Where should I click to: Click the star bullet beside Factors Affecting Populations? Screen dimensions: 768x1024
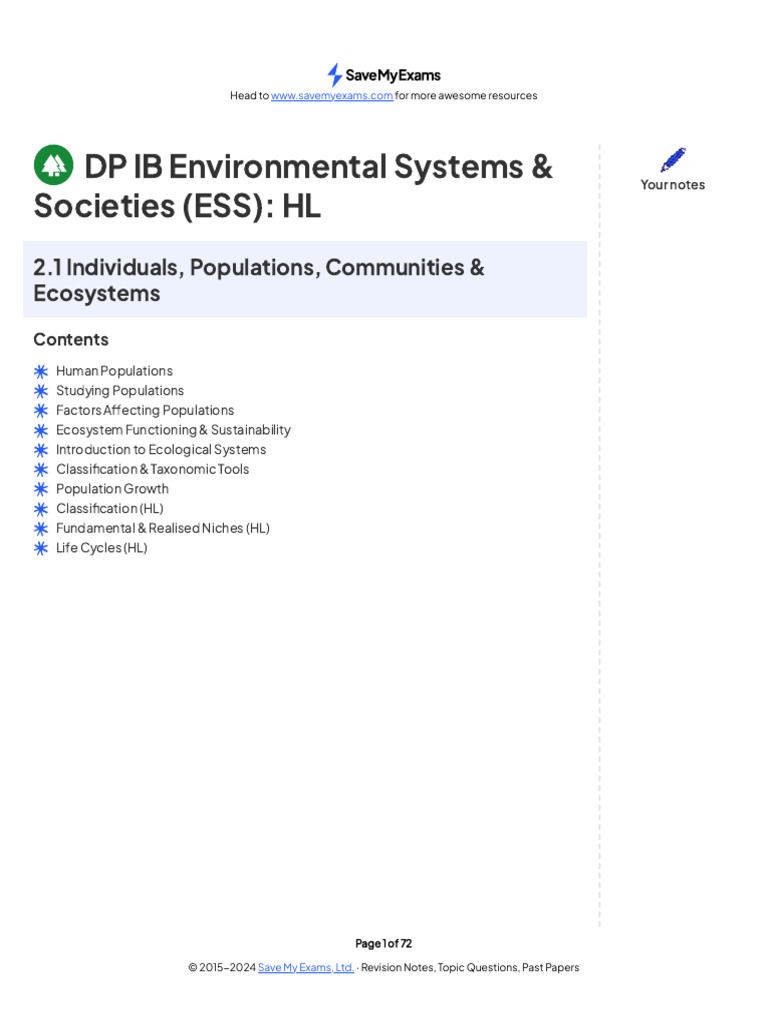click(40, 411)
